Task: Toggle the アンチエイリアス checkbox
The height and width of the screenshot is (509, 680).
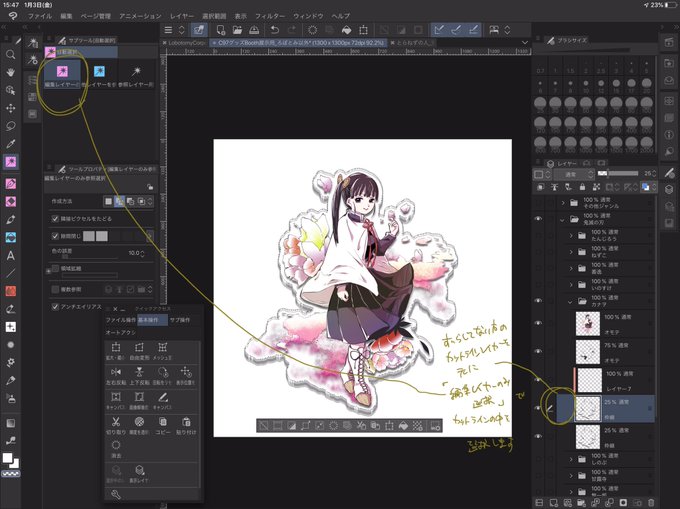Action: tap(55, 307)
